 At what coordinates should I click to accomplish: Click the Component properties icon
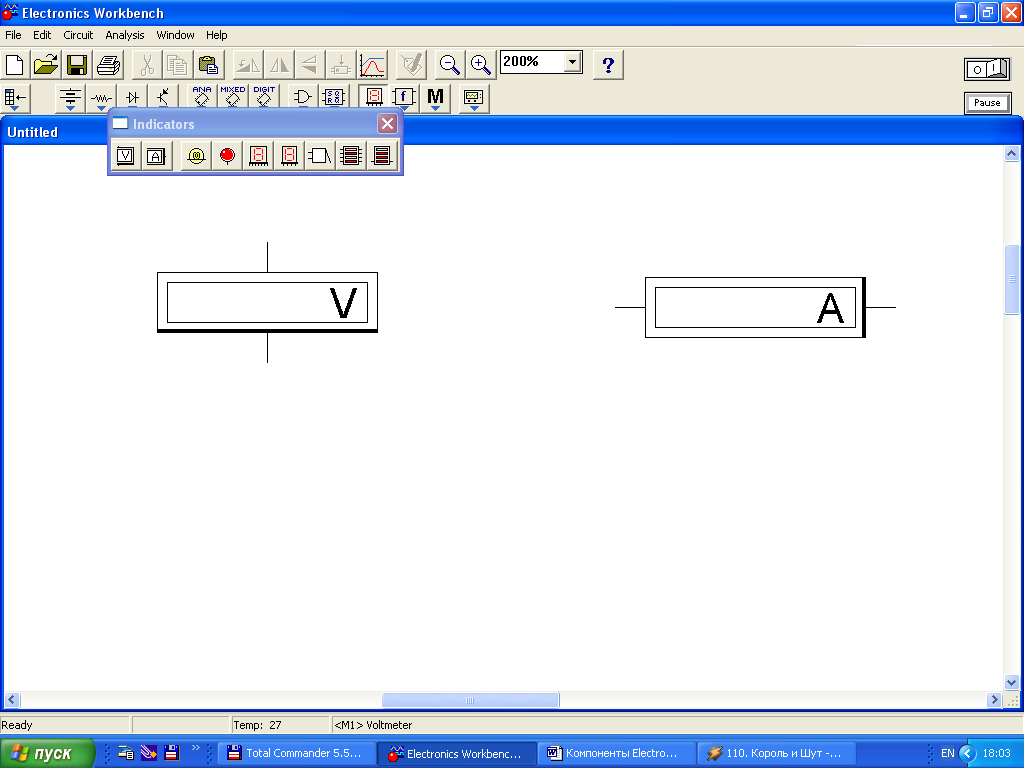[x=411, y=65]
